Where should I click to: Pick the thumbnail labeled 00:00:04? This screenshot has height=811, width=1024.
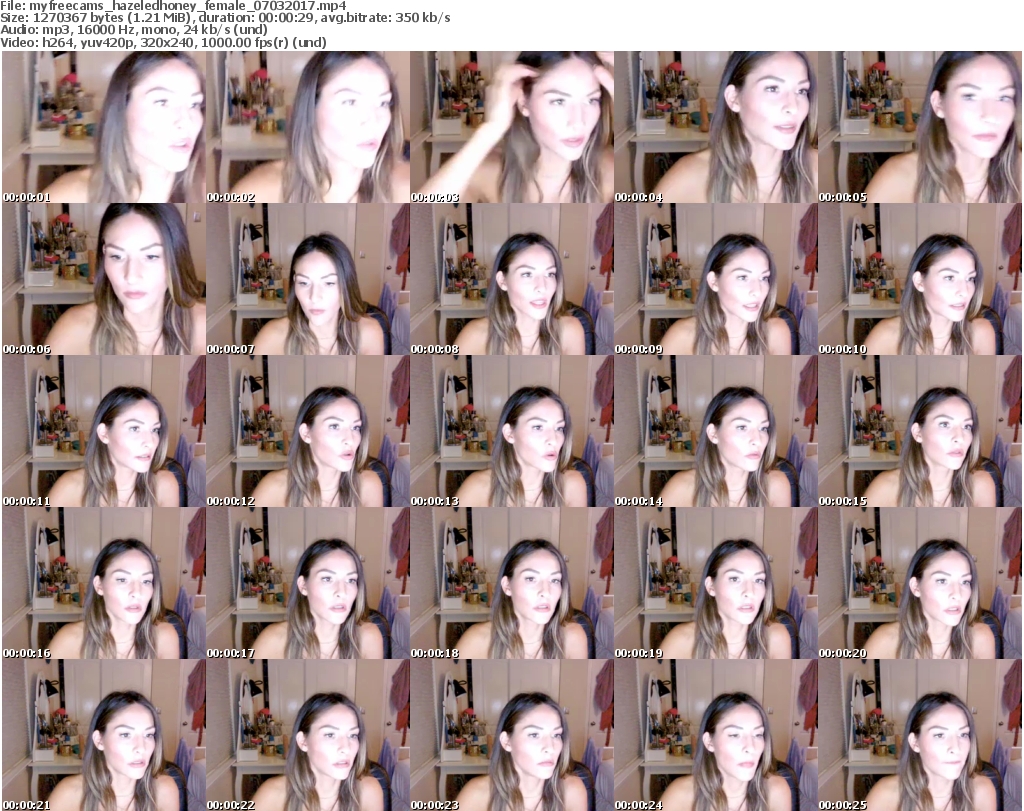click(716, 127)
